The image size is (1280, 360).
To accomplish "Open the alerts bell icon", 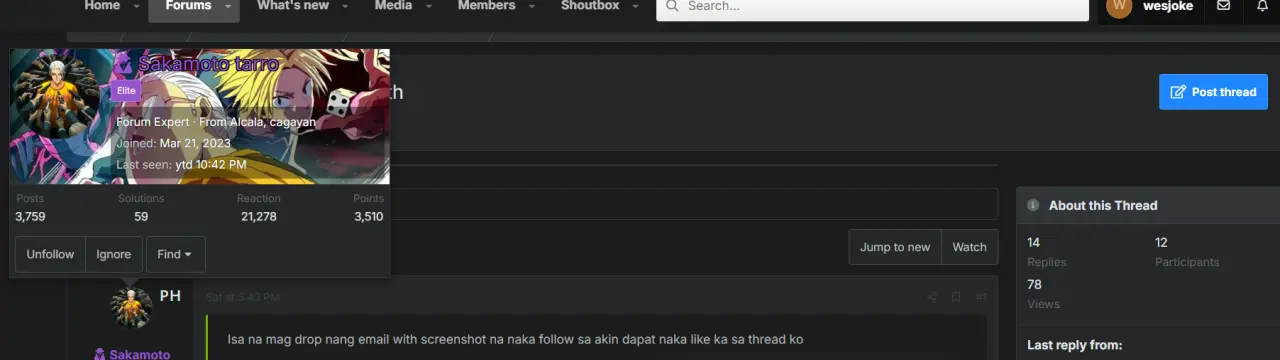I will [1262, 6].
